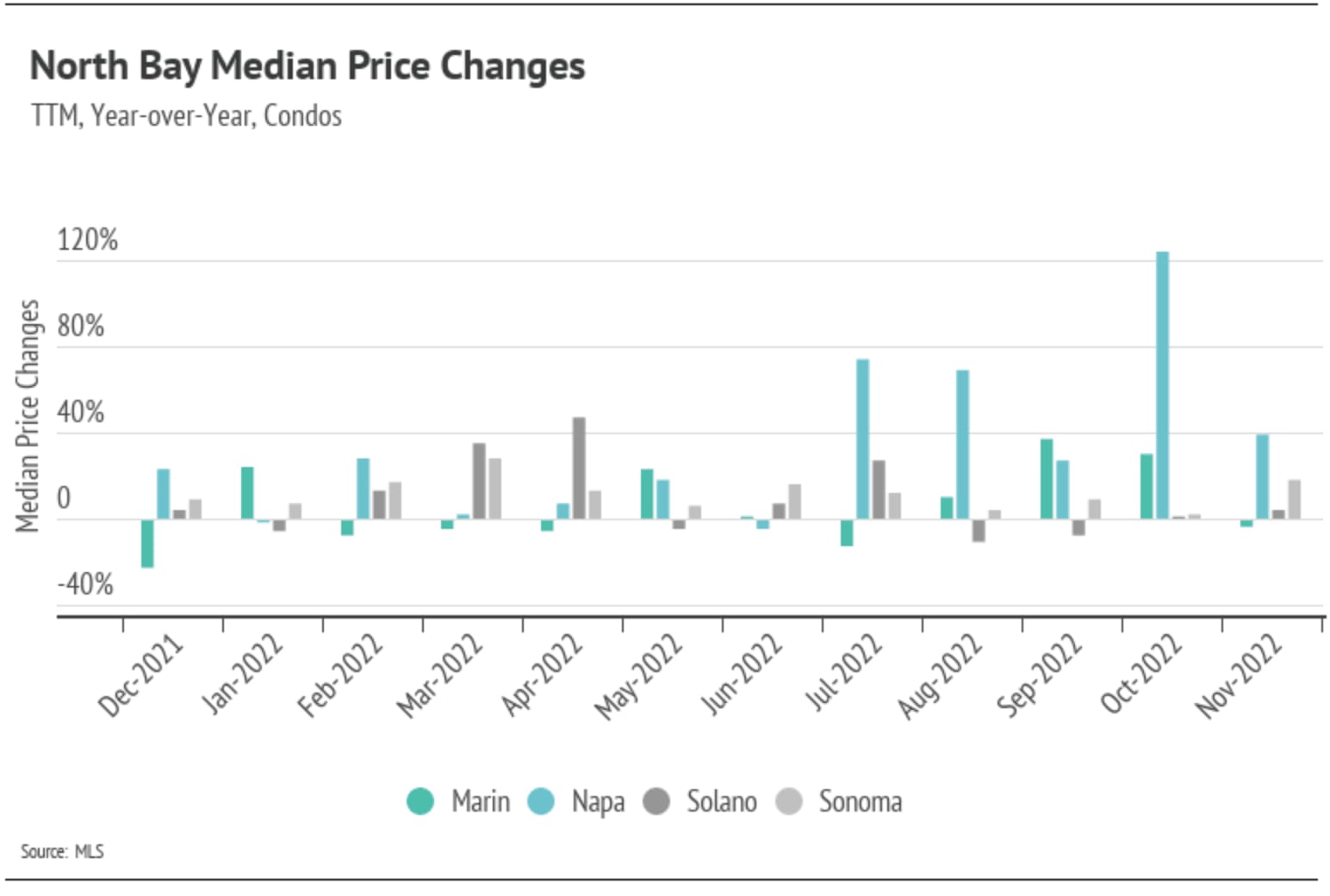Click the Median Price Changes axis title
The width and height of the screenshot is (1330, 896).
(x=28, y=415)
